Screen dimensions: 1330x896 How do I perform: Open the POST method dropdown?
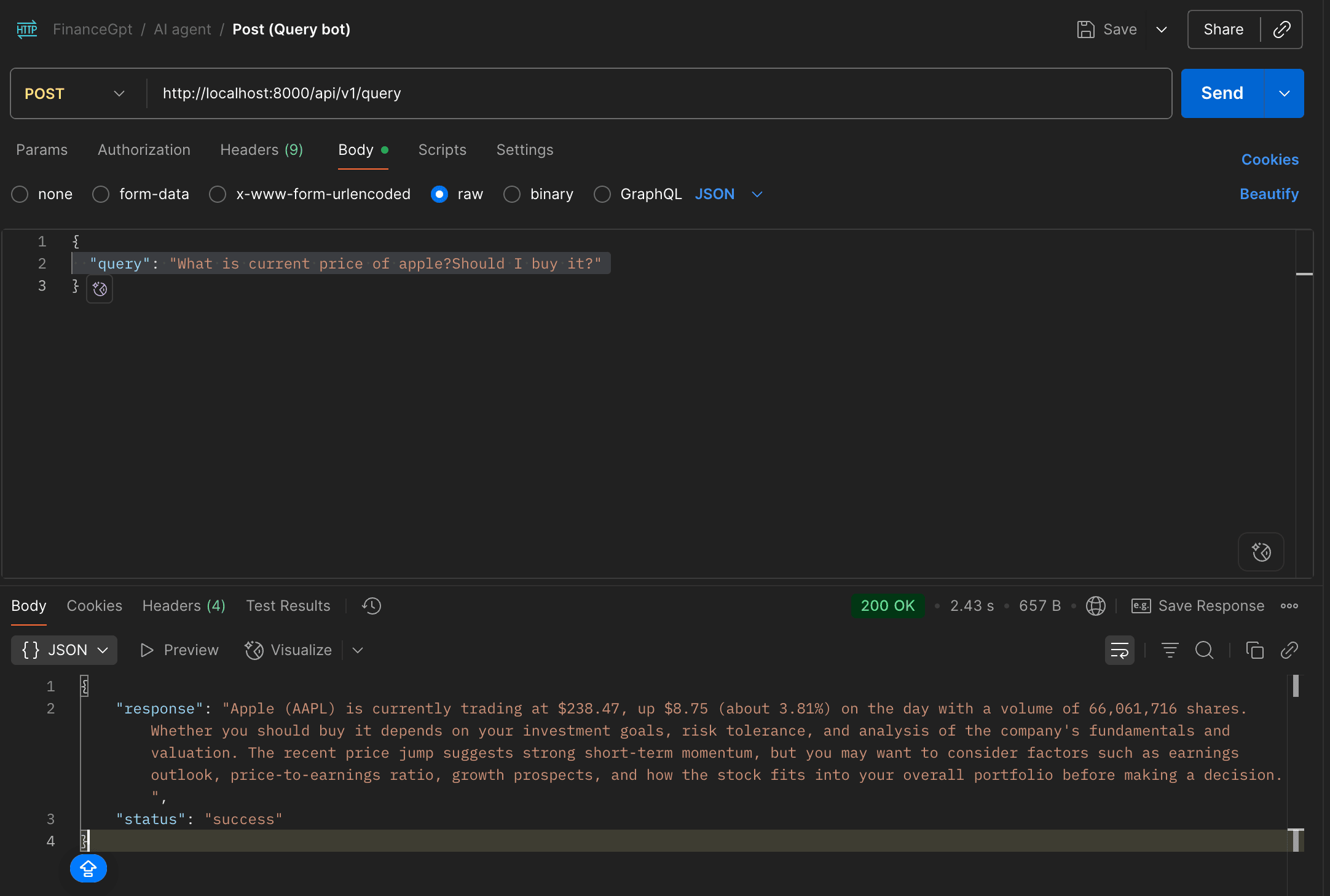click(x=74, y=93)
